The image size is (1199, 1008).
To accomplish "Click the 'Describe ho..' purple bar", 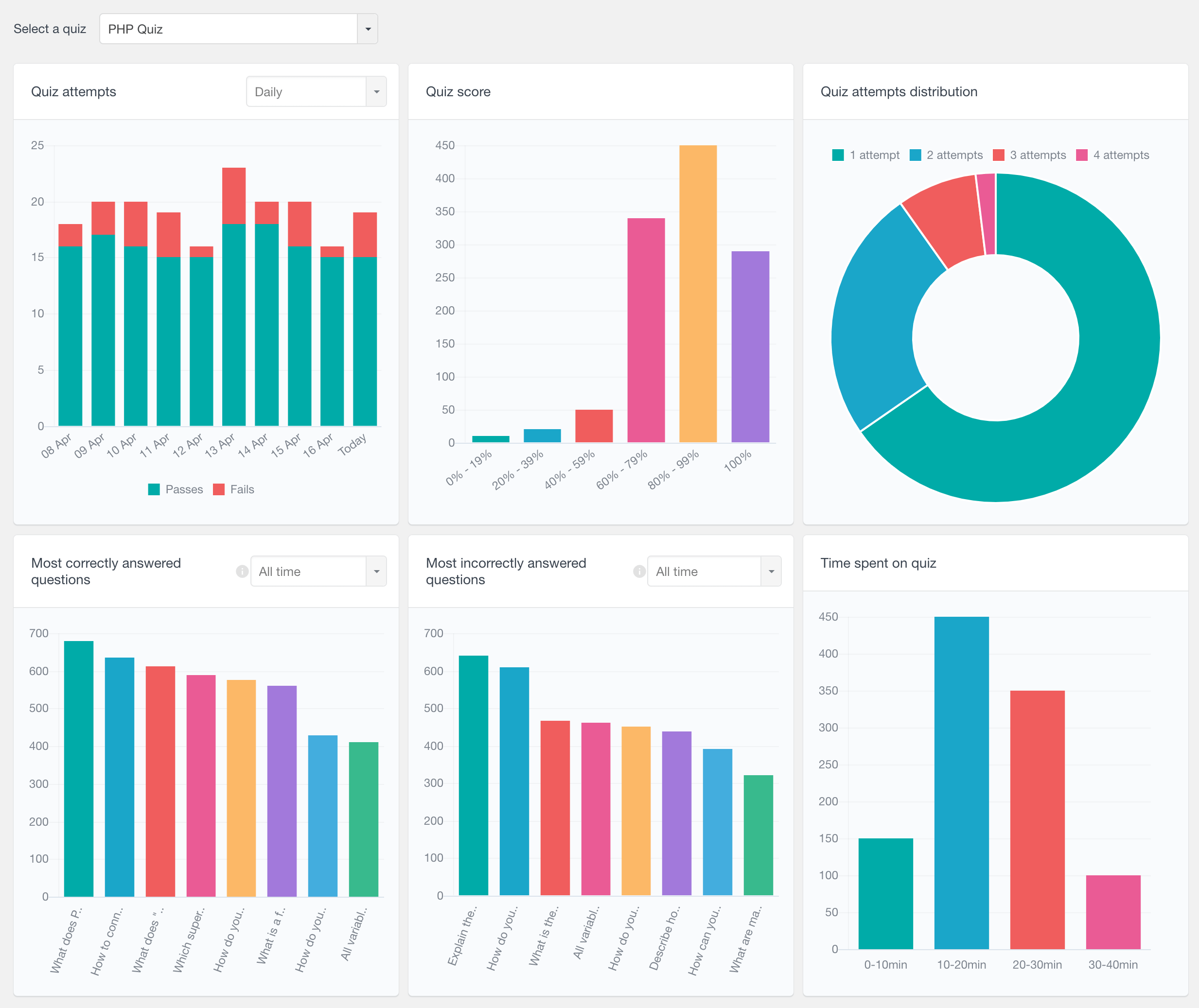I will [677, 813].
